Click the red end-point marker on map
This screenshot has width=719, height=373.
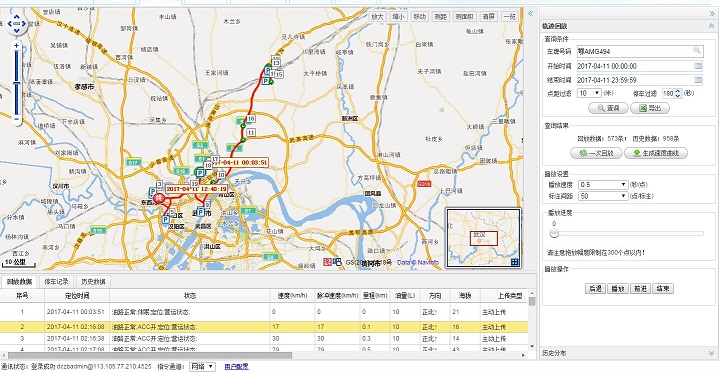pyautogui.click(x=159, y=199)
